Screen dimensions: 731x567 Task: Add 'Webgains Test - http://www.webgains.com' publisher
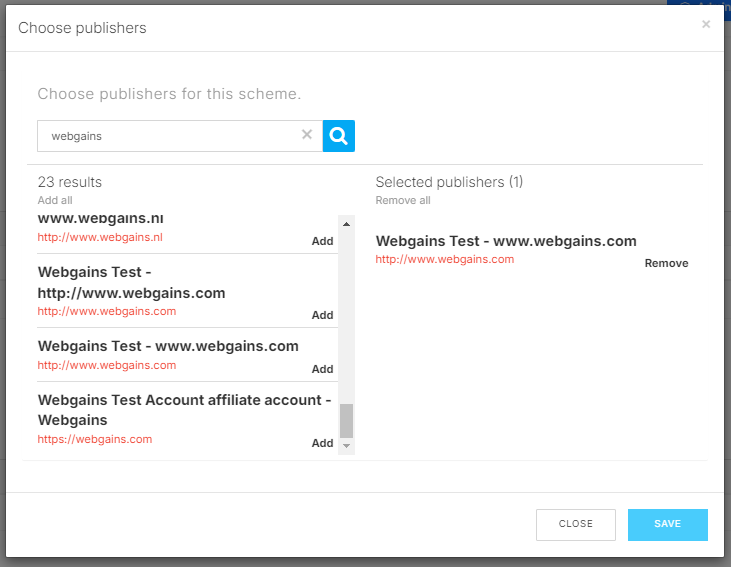(322, 315)
